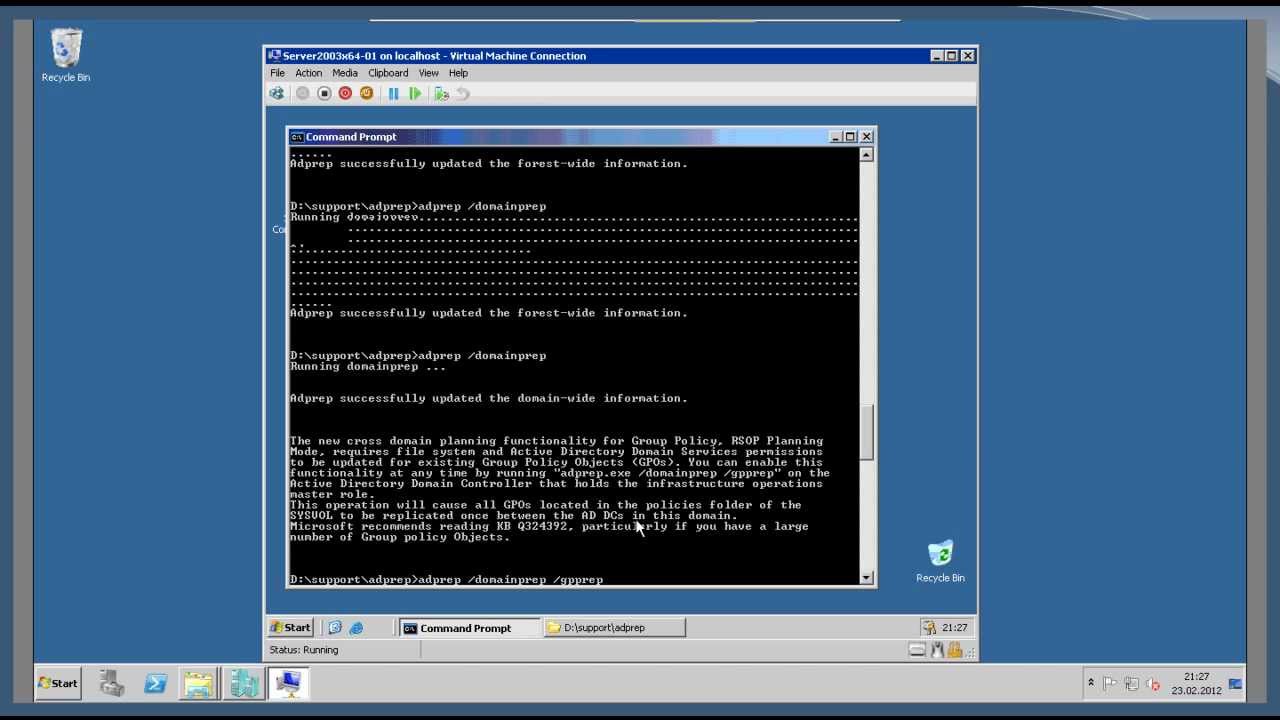Open Windows Explorer from host taskbar
This screenshot has width=1280, height=720.
[x=198, y=683]
